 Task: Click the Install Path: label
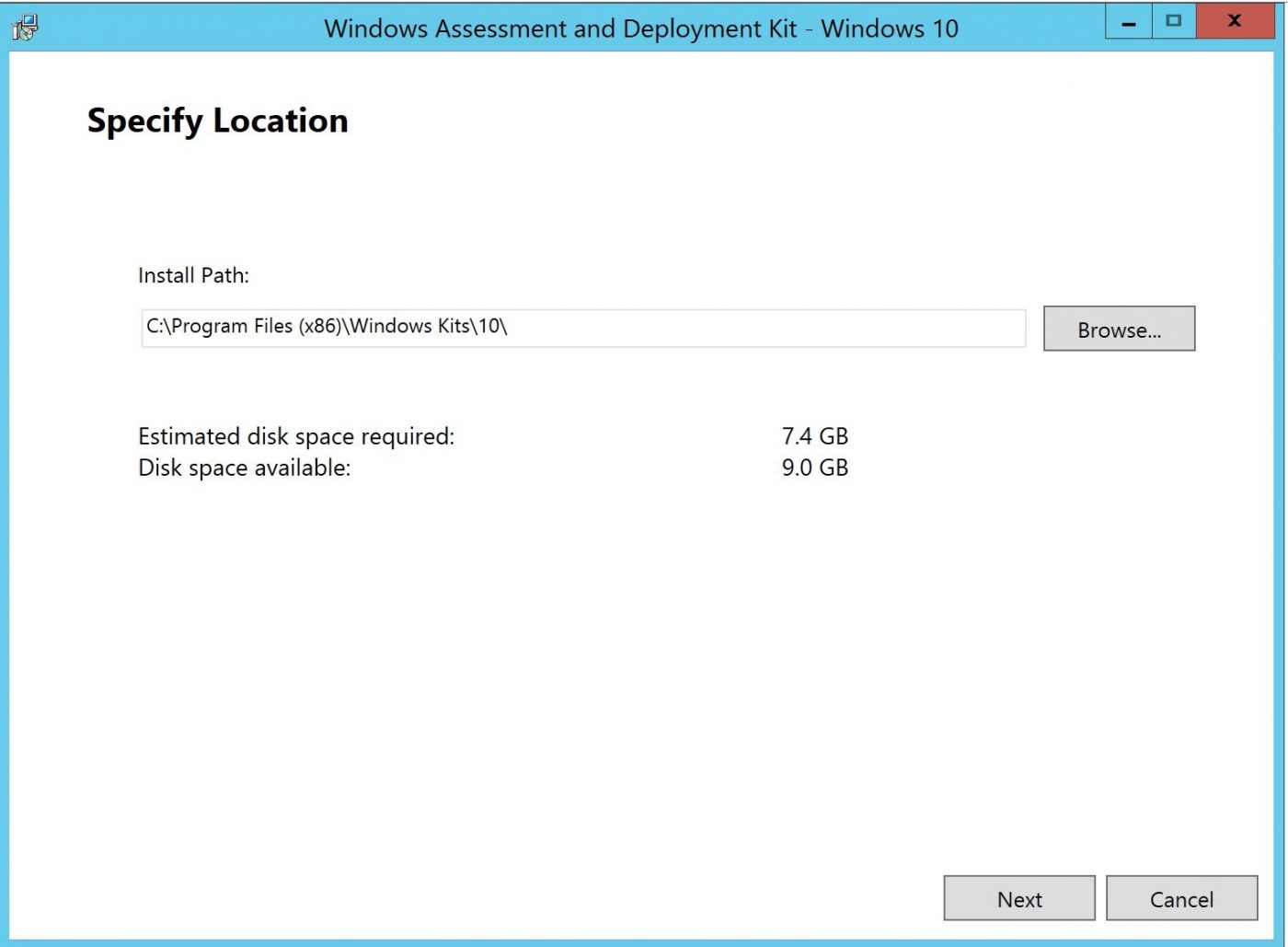192,274
